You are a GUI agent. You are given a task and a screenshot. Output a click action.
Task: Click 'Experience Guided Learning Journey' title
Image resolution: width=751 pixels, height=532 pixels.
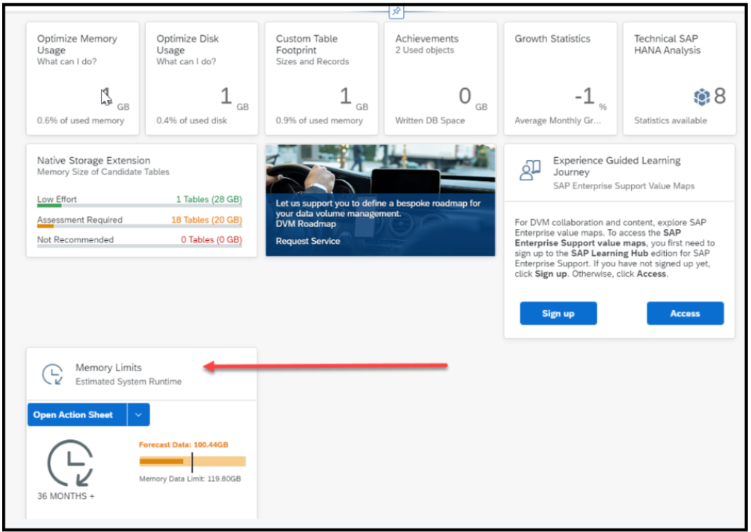(616, 166)
